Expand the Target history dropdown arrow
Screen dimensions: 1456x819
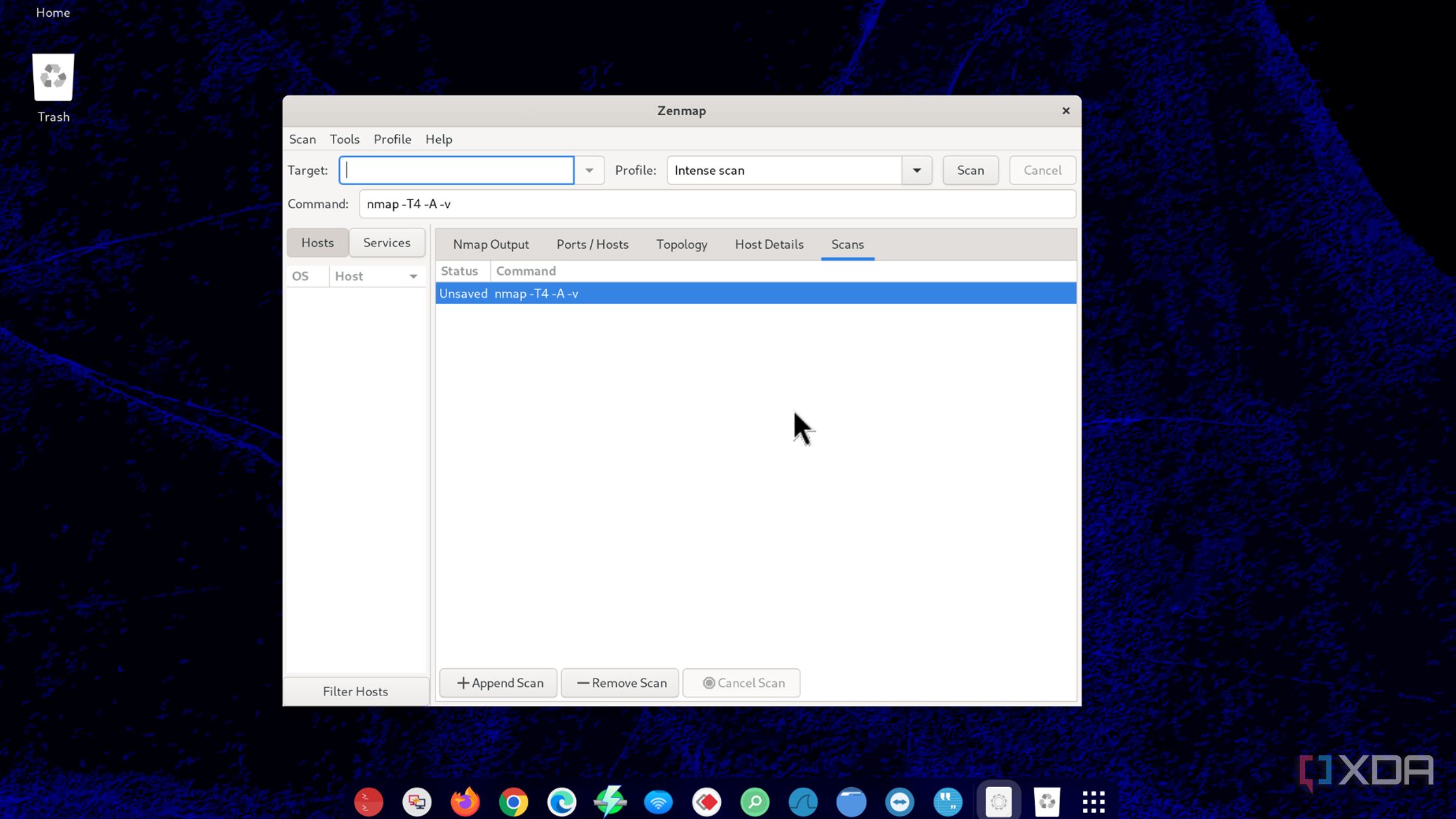click(x=590, y=170)
